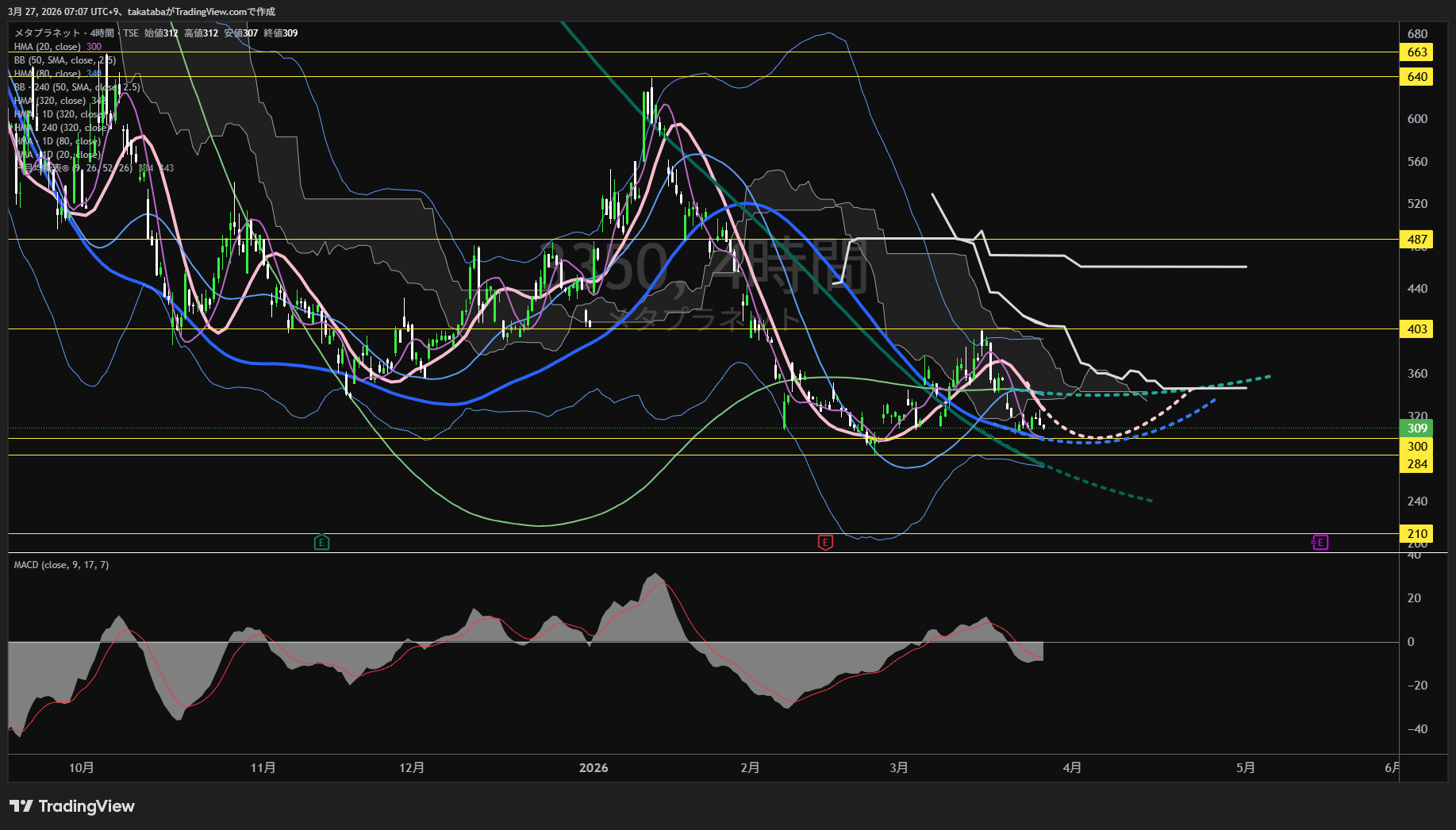
Task: Click the green earnings marker near November
Action: pos(321,543)
